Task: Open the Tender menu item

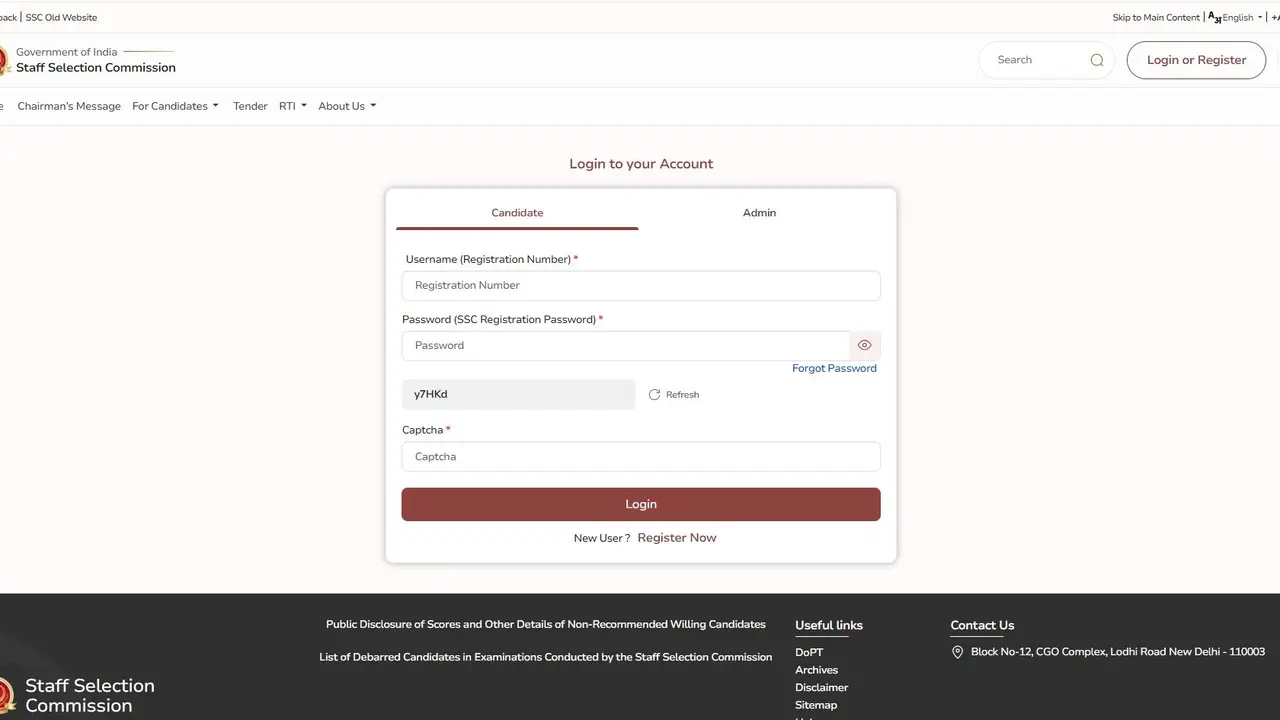Action: [250, 106]
